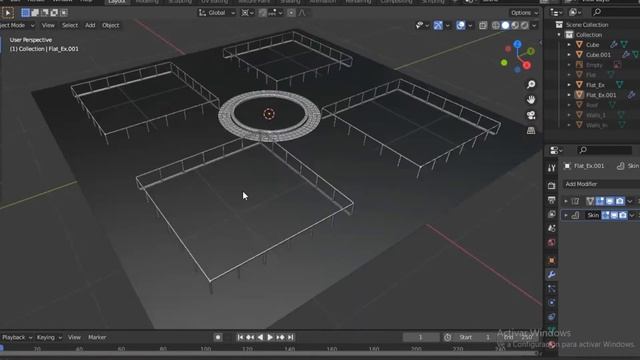Open the Global transform orientation dropdown
This screenshot has width=640, height=360.
(x=217, y=13)
